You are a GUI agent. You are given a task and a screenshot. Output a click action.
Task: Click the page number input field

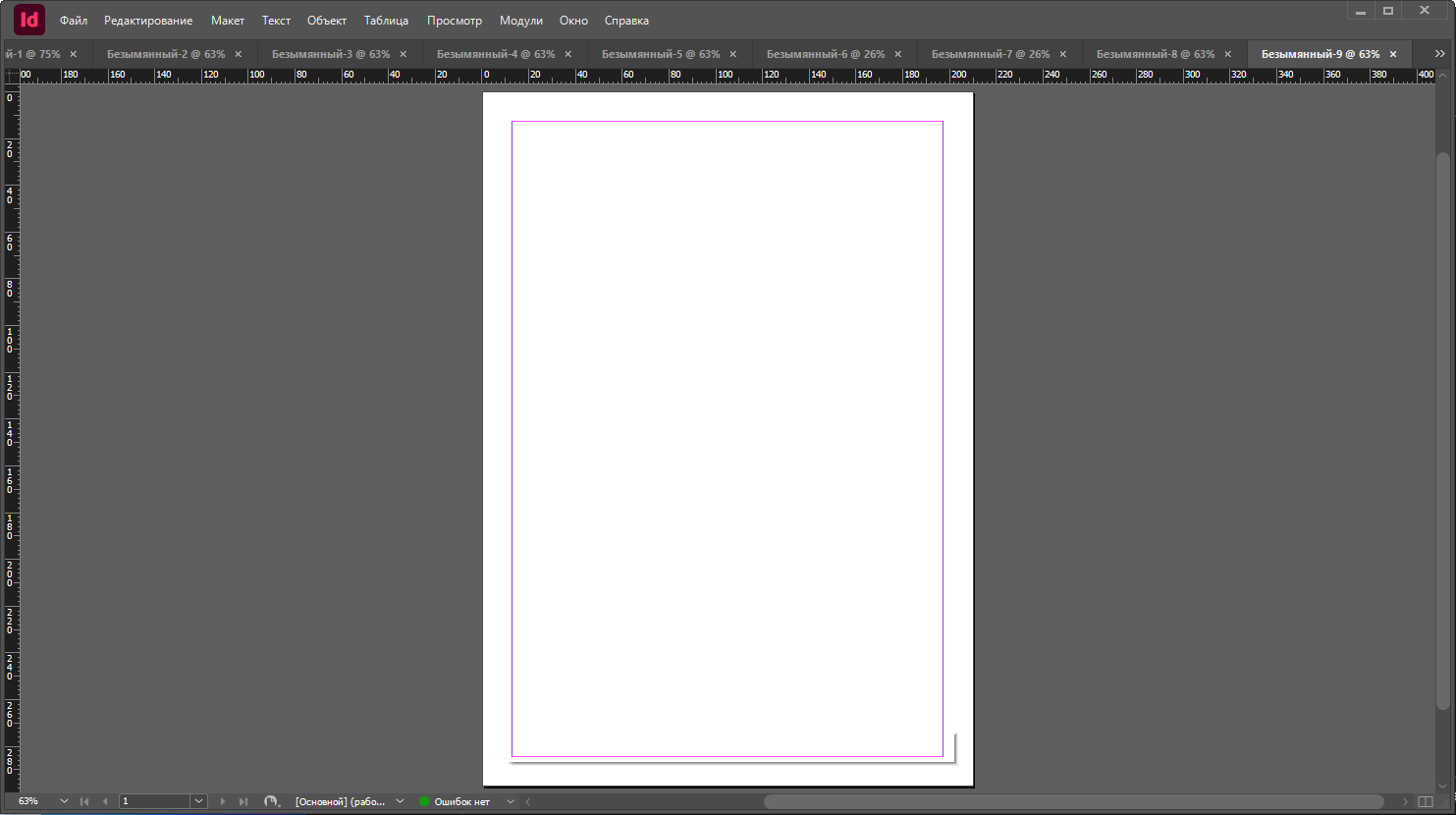154,801
